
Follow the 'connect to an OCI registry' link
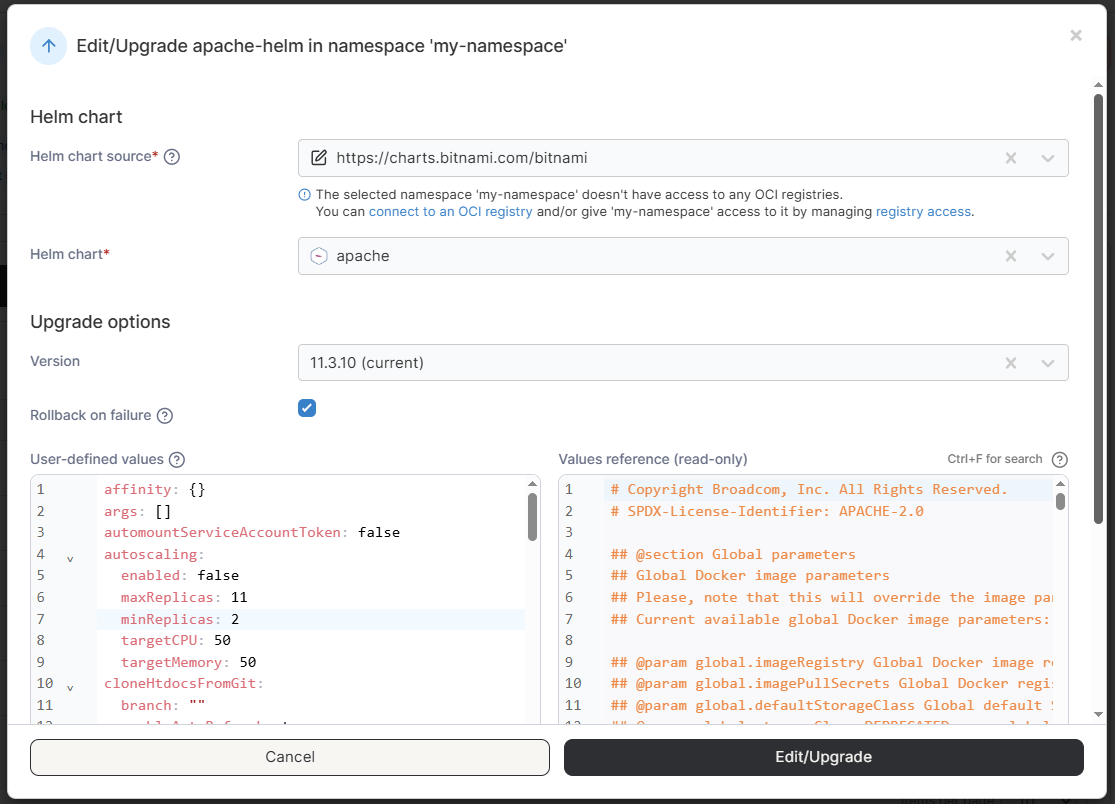(x=450, y=212)
